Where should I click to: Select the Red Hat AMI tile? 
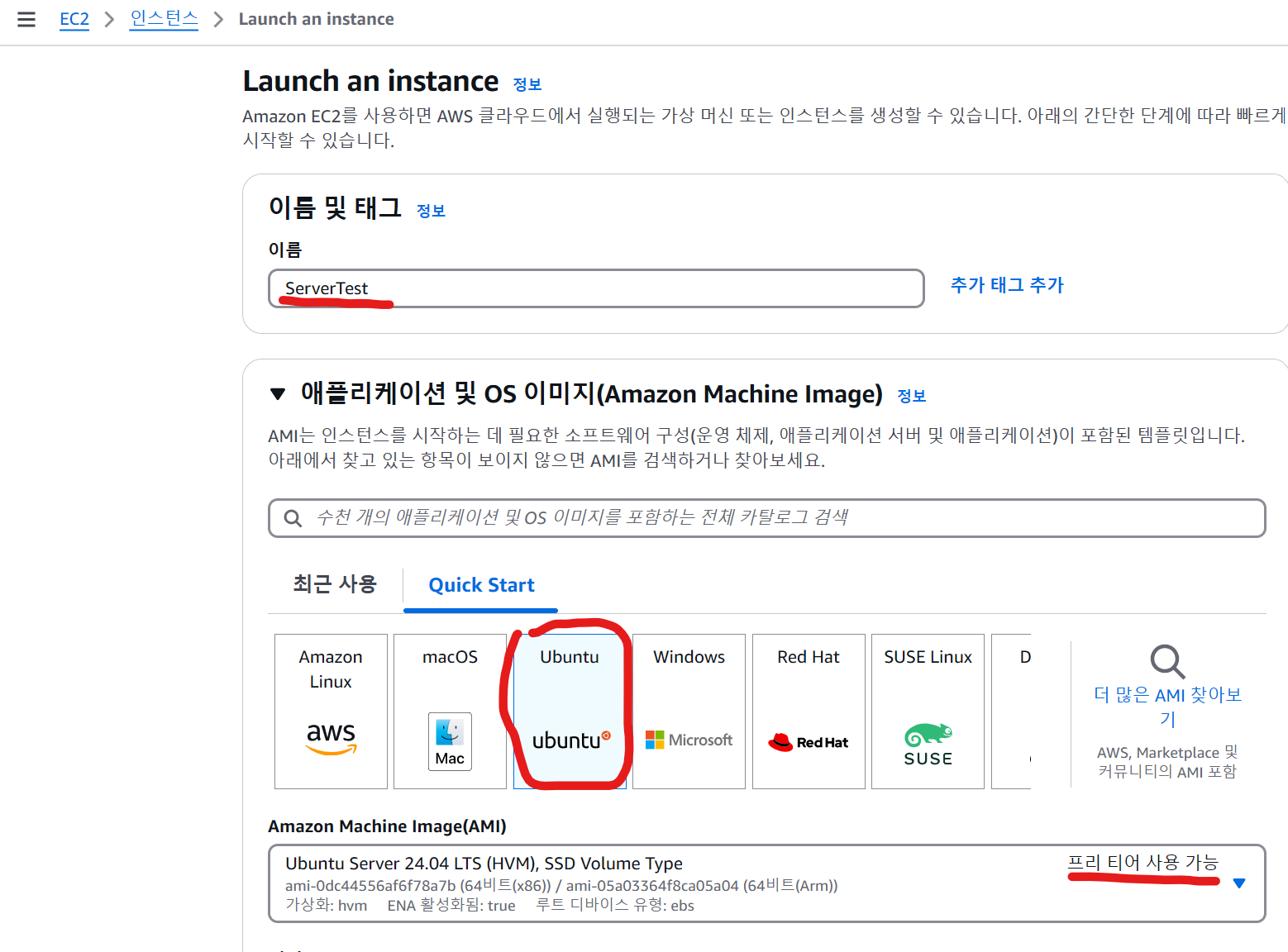tap(809, 712)
